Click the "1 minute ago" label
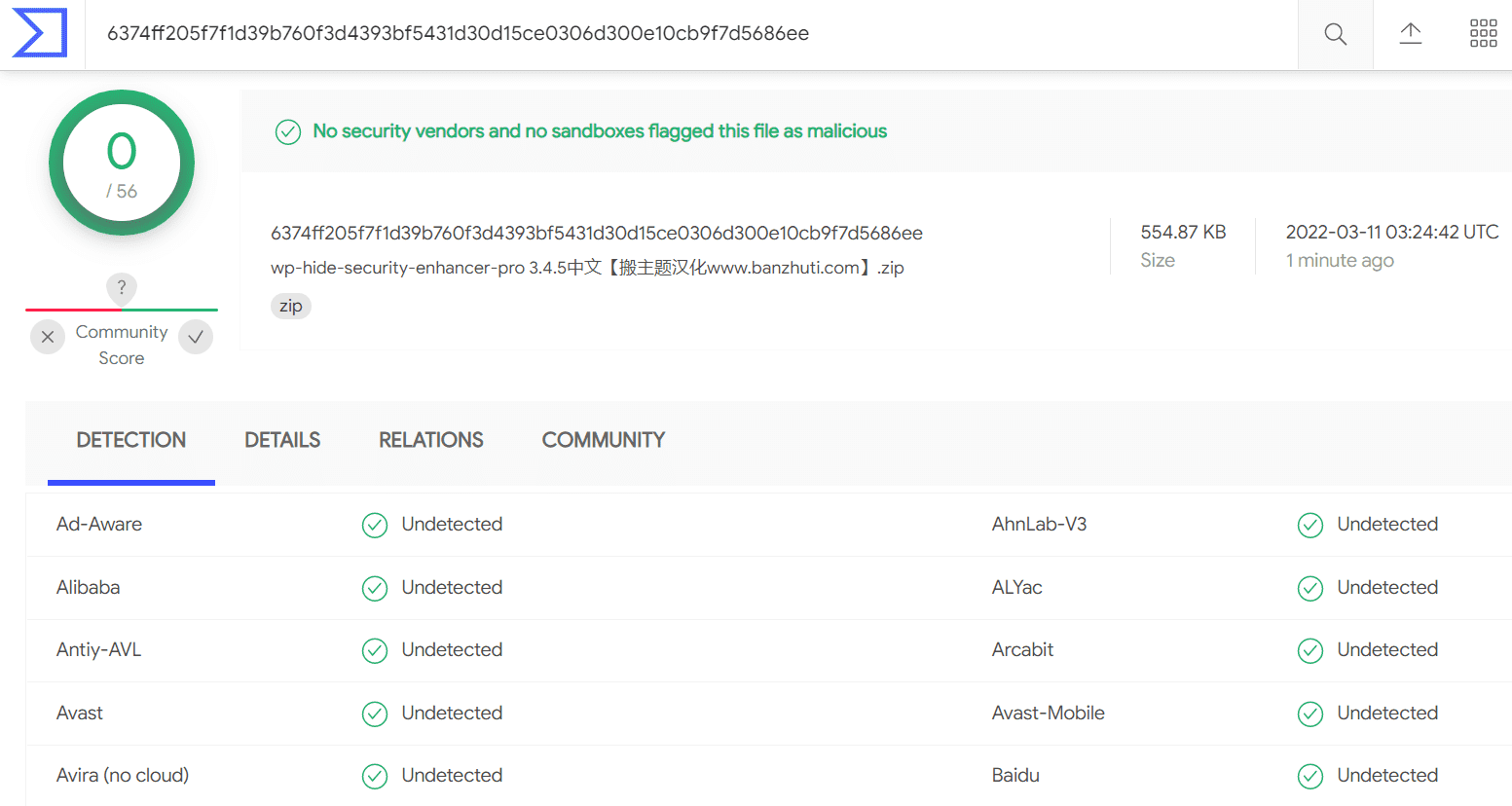The width and height of the screenshot is (1512, 806). coord(1340,260)
